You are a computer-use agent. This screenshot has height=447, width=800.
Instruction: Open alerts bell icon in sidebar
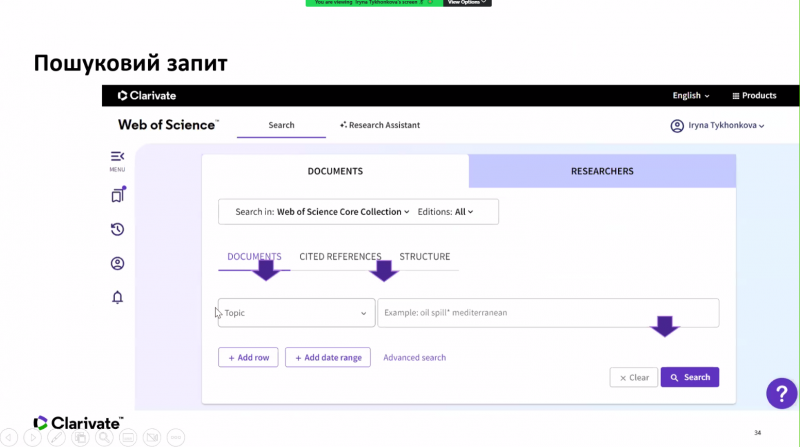117,297
